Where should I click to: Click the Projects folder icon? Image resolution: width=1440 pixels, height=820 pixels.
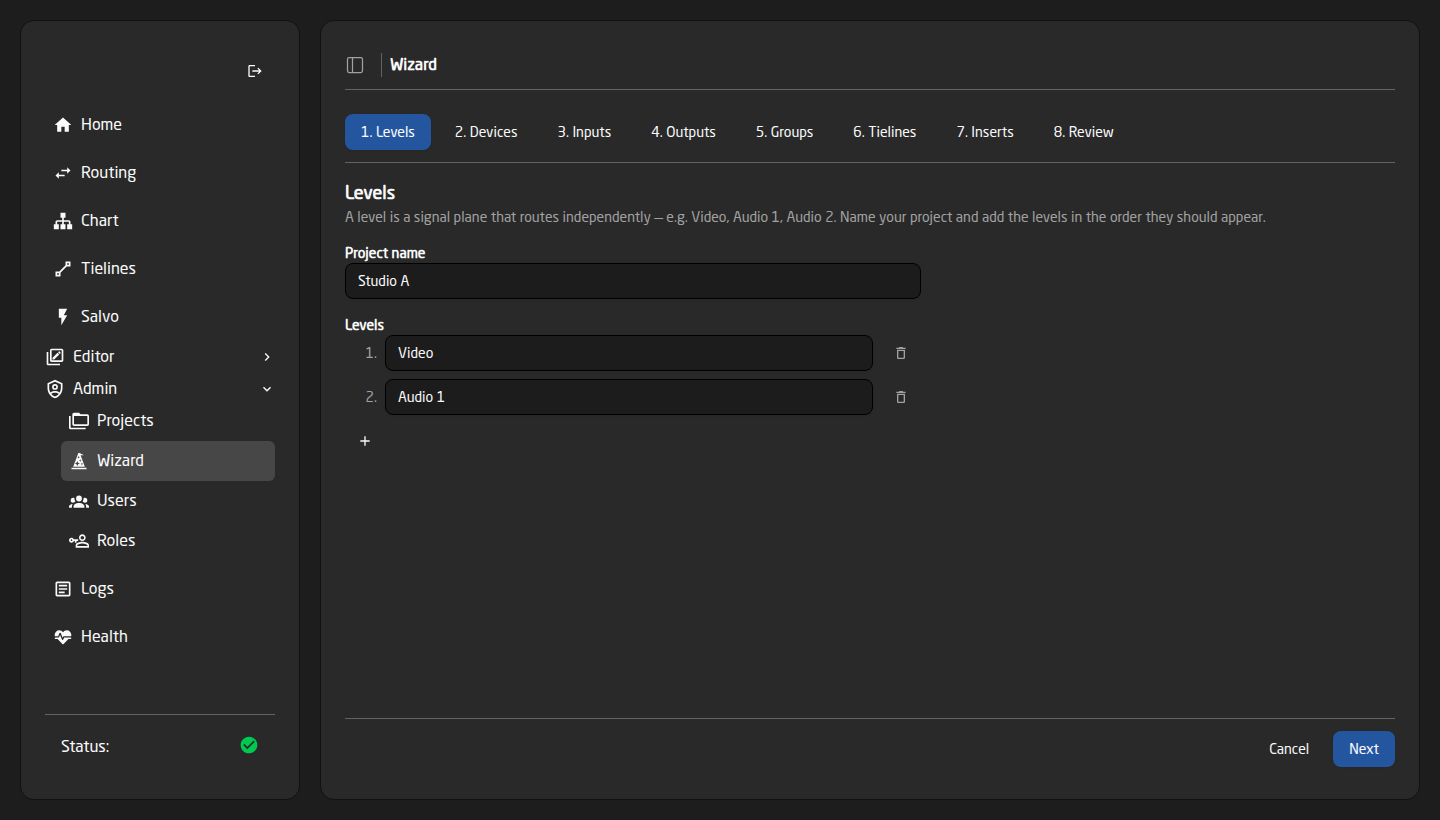[x=79, y=421]
